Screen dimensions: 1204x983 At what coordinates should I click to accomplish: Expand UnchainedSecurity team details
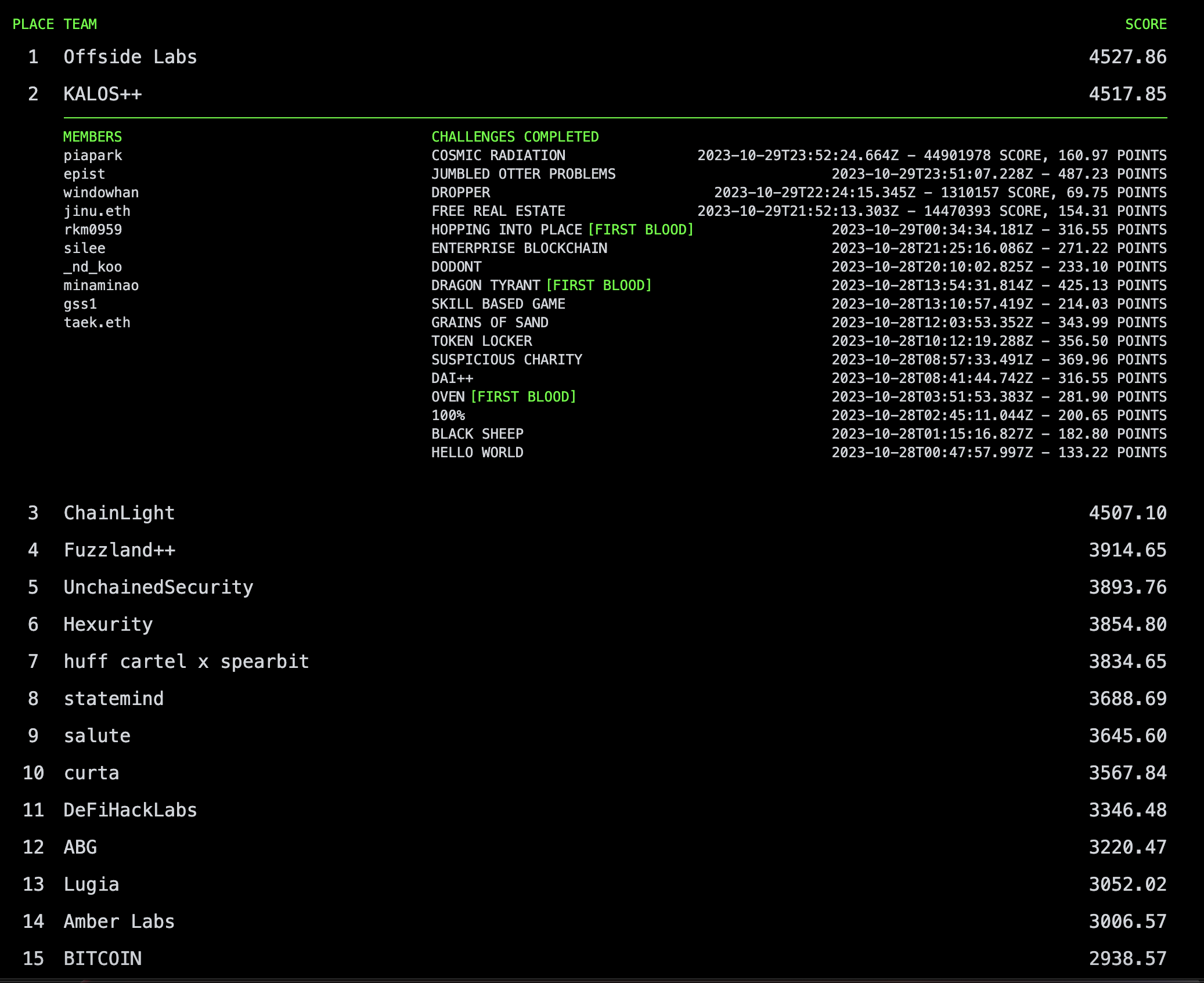(158, 587)
